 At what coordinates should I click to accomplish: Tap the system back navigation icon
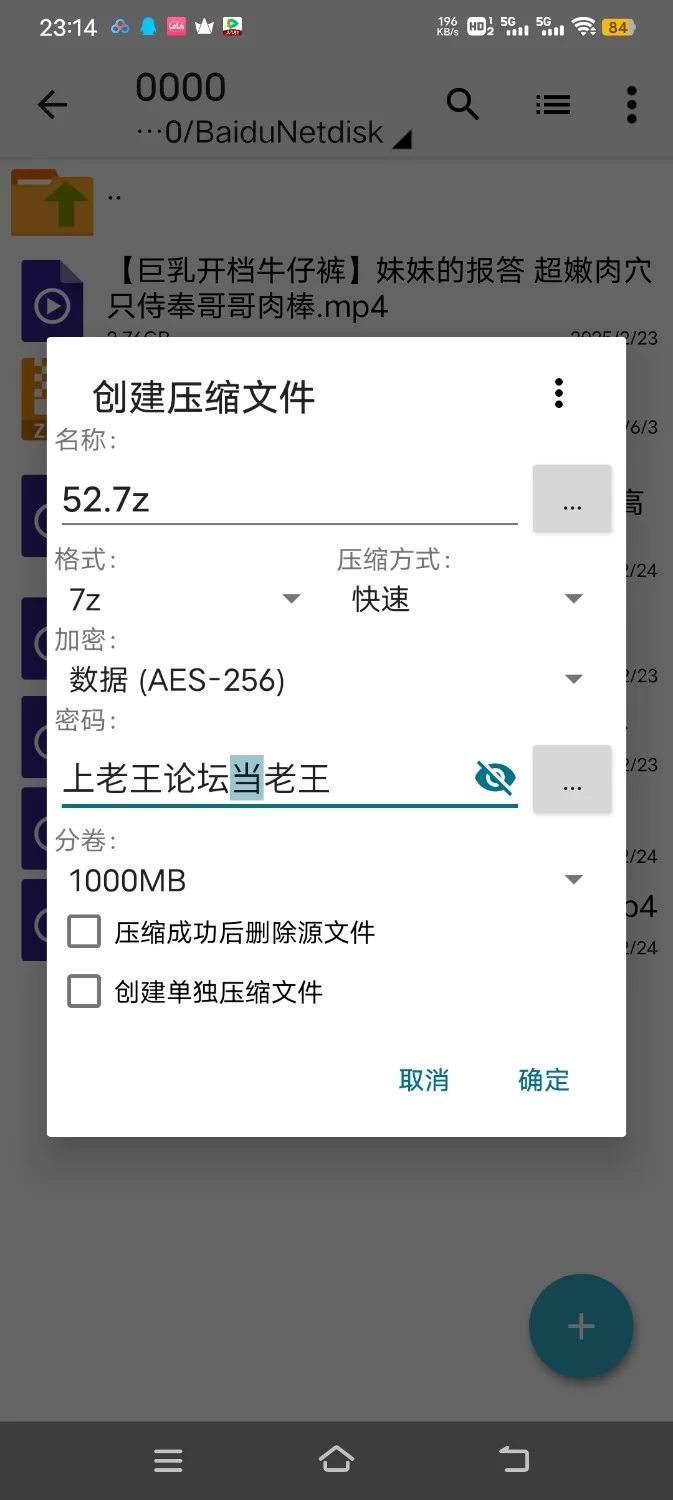click(514, 1460)
